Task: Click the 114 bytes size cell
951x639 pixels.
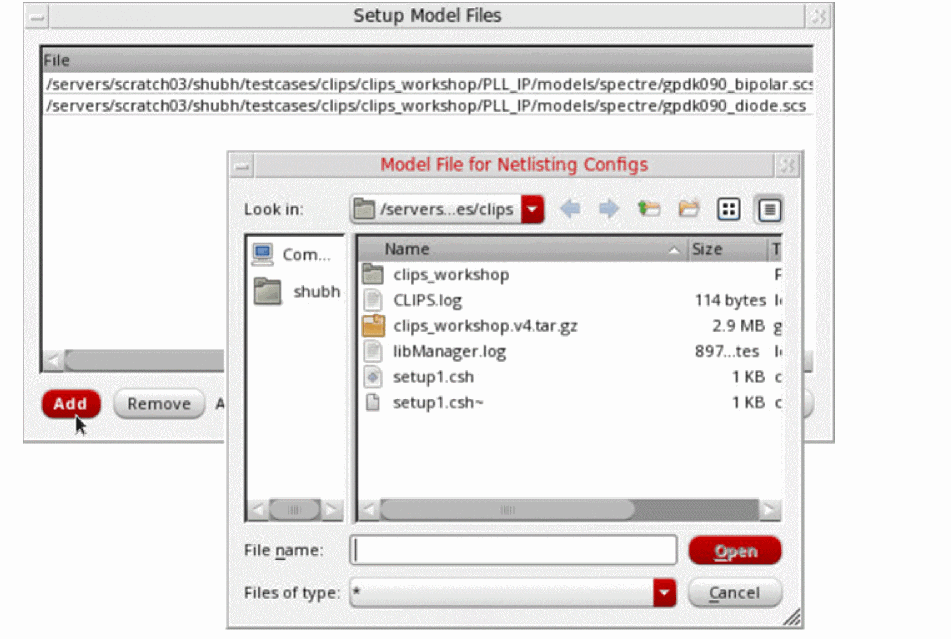Action: 730,300
